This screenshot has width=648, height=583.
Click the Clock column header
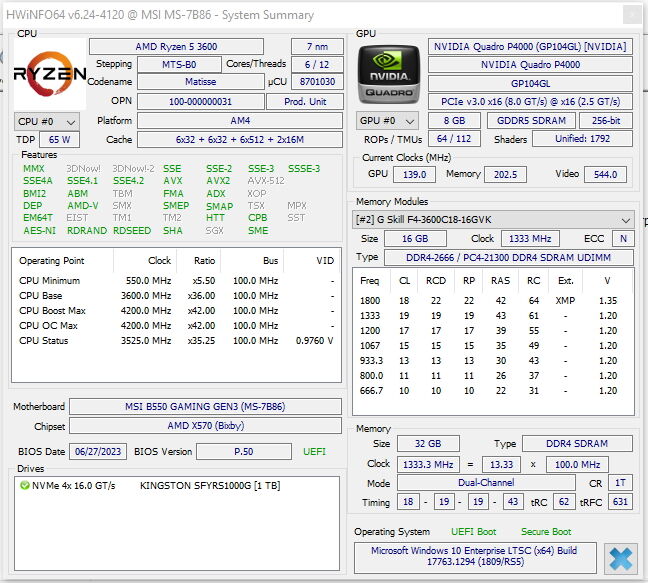click(x=160, y=261)
